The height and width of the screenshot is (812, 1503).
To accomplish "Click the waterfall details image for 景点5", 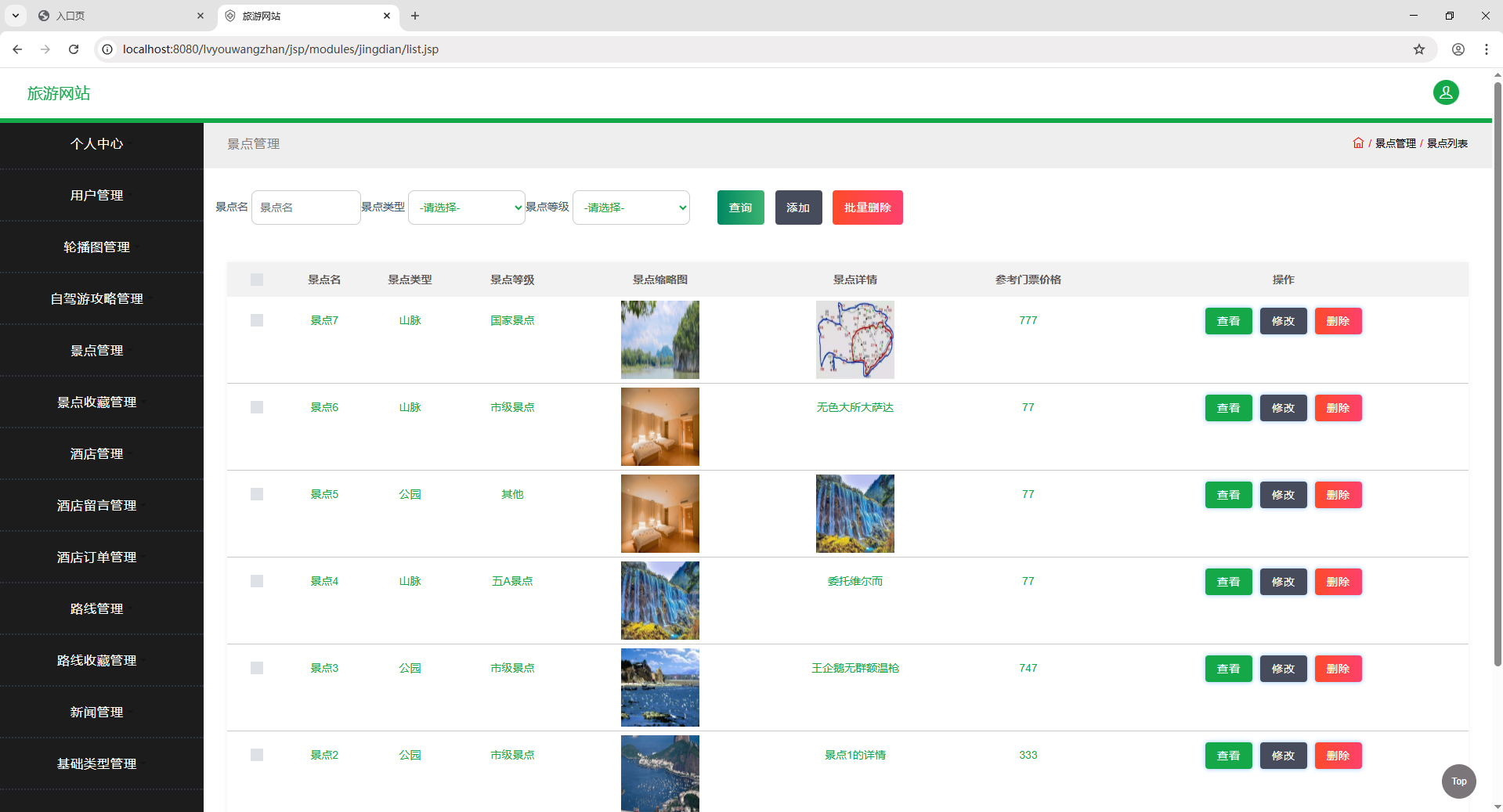I will pos(855,514).
